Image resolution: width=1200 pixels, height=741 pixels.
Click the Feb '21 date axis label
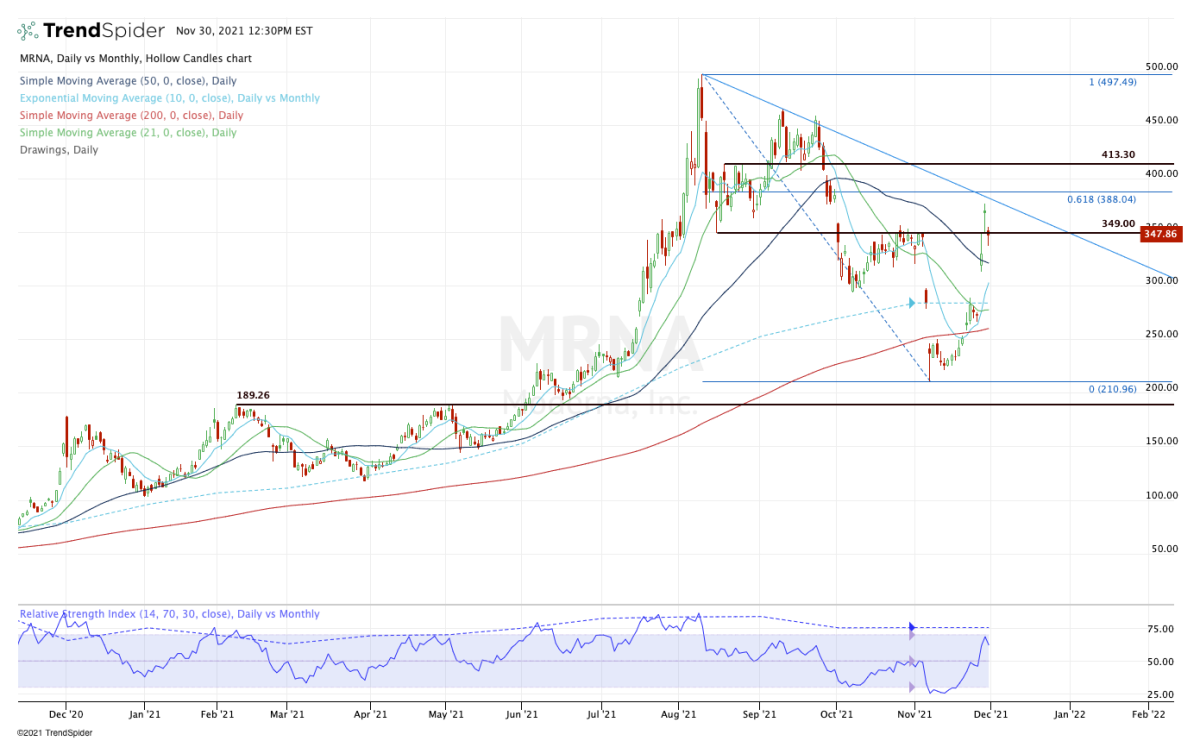tap(216, 715)
